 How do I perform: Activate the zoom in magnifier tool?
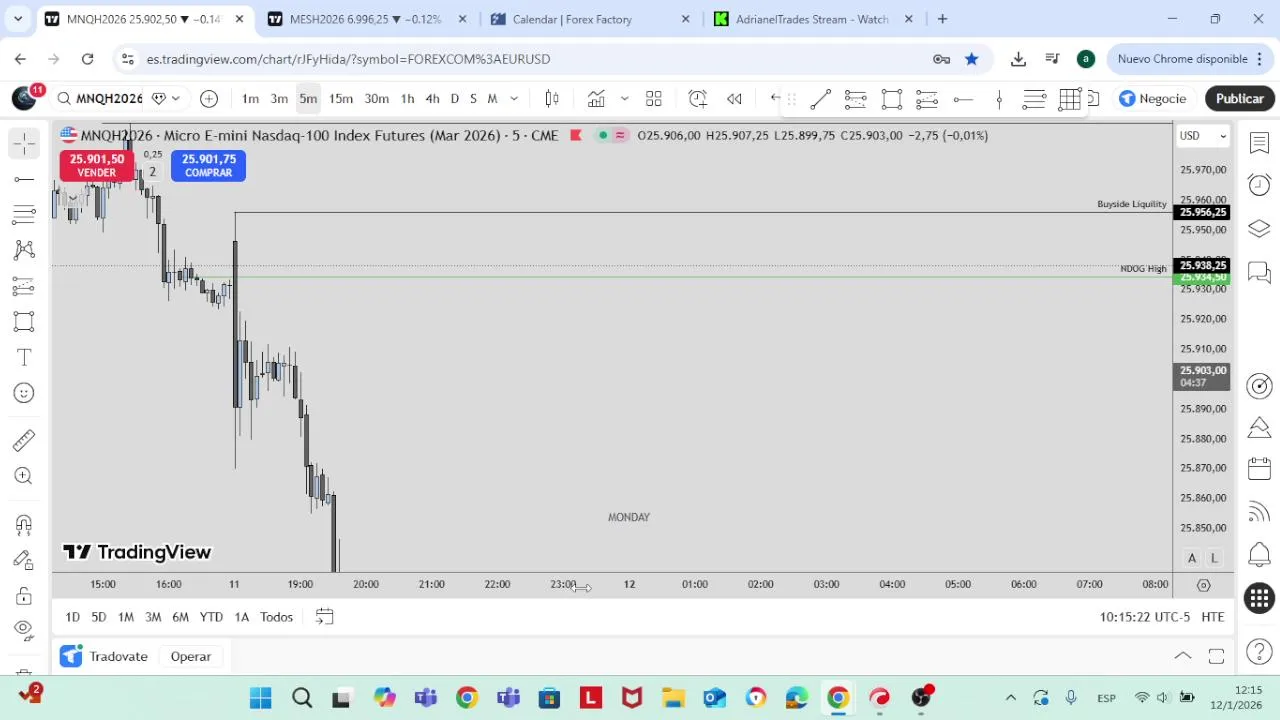(x=24, y=476)
